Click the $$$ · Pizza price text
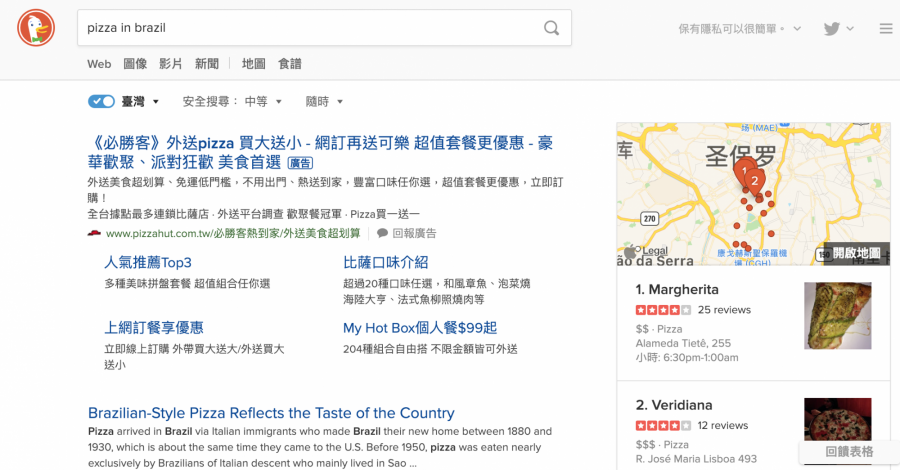900x470 pixels. click(662, 445)
